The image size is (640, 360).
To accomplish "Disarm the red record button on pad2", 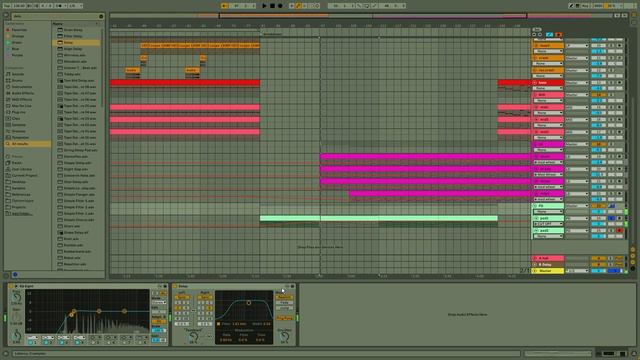I will click(x=619, y=231).
